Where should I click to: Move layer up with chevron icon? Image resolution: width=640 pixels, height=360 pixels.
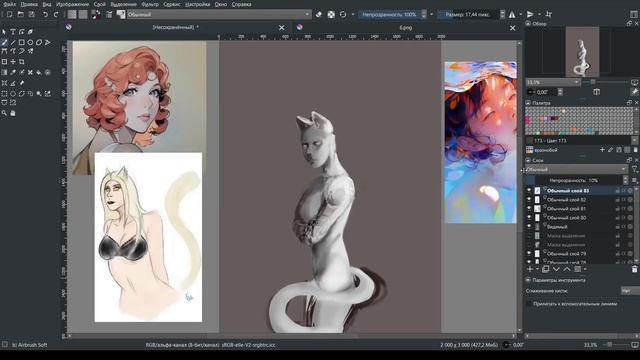coord(567,269)
